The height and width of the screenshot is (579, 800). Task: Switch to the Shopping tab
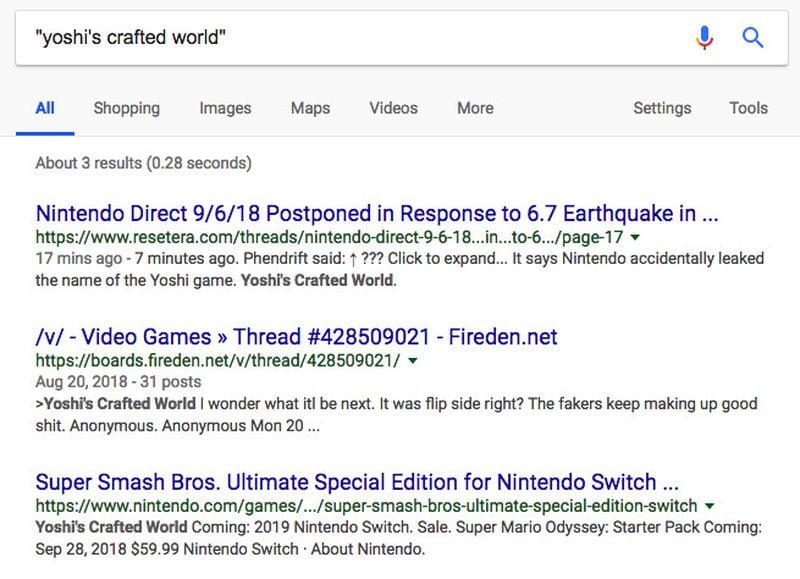tap(127, 108)
